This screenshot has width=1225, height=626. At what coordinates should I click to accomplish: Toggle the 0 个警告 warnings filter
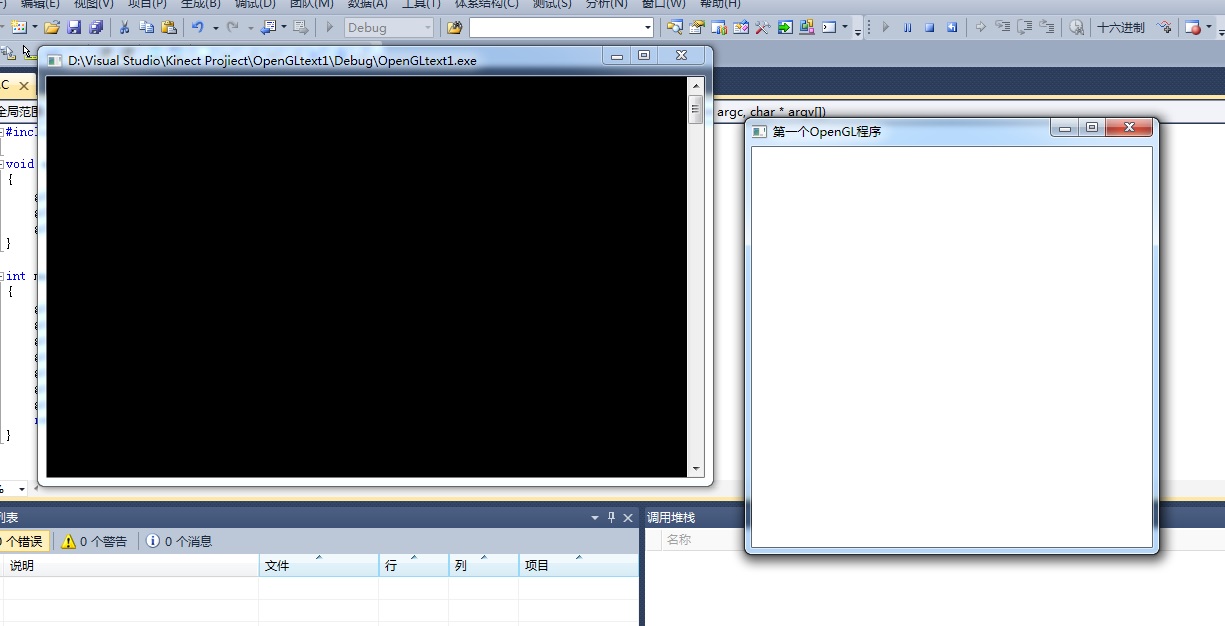tap(95, 541)
